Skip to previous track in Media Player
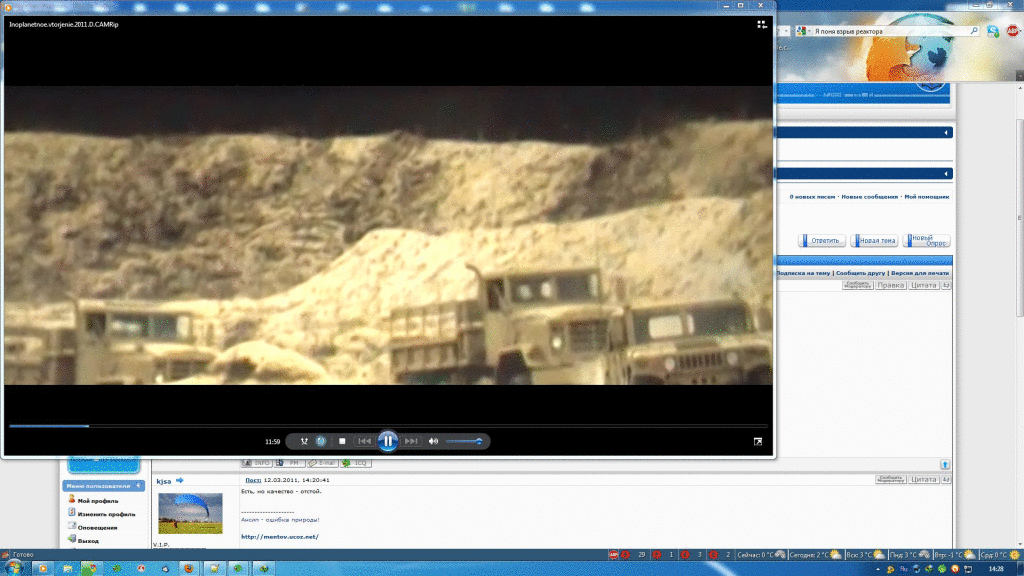1024x576 pixels. tap(364, 441)
